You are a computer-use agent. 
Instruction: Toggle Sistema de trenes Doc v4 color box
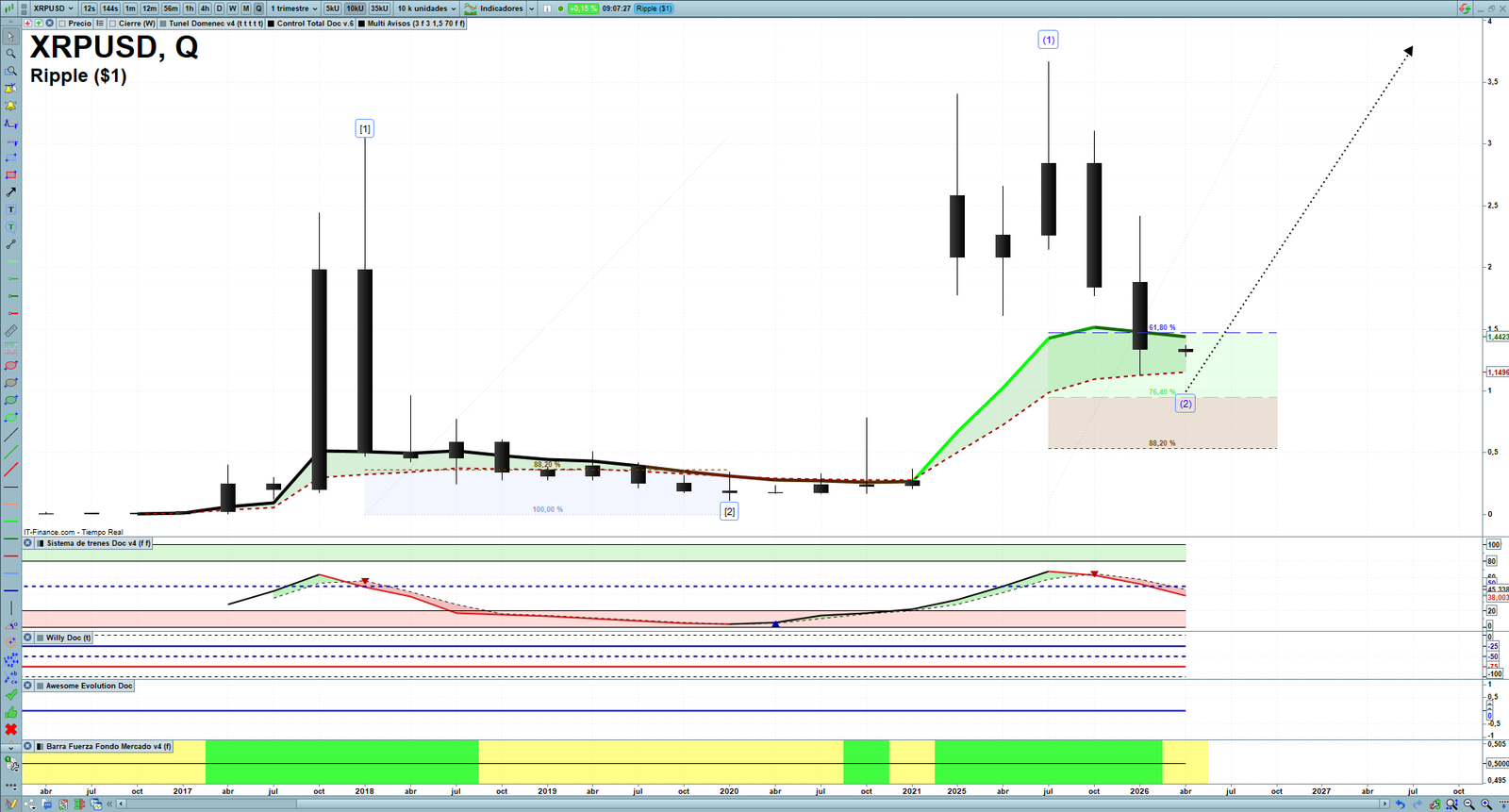tap(41, 543)
